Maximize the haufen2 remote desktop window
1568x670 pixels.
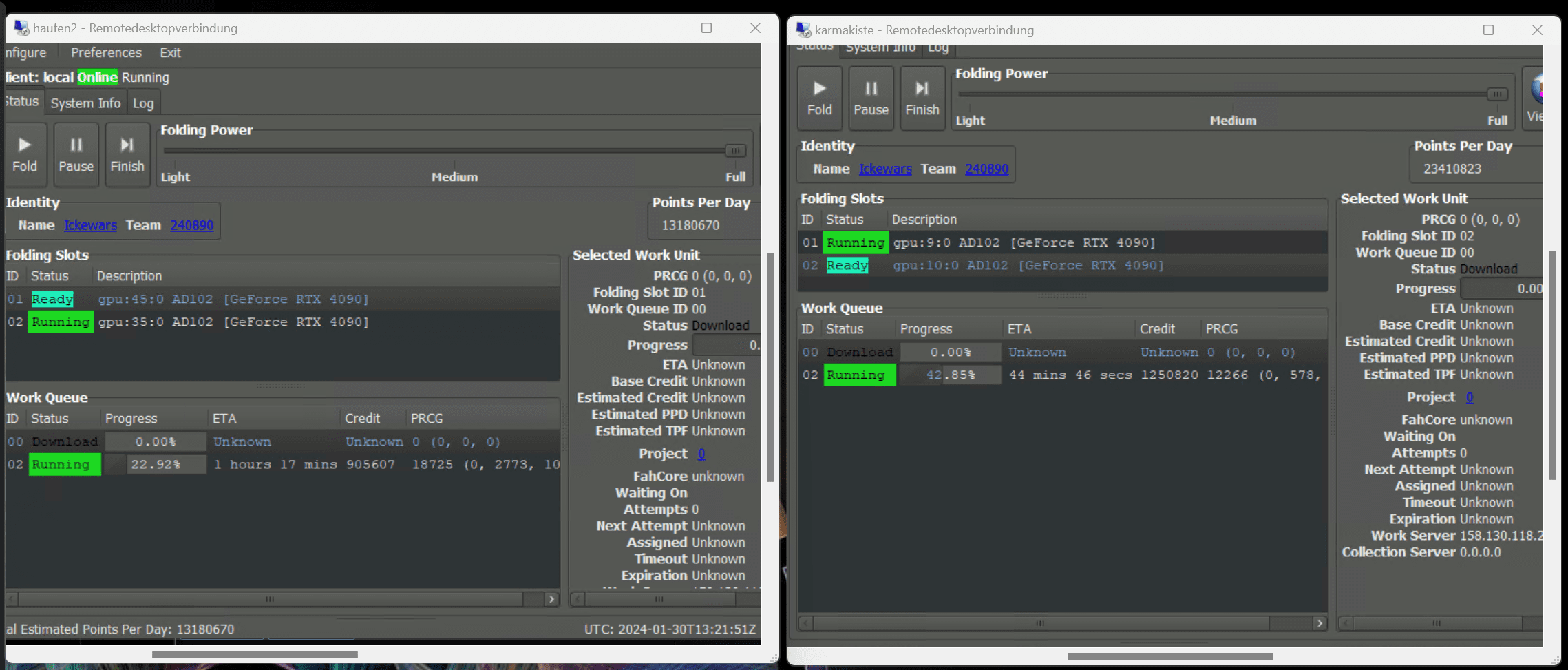(706, 28)
